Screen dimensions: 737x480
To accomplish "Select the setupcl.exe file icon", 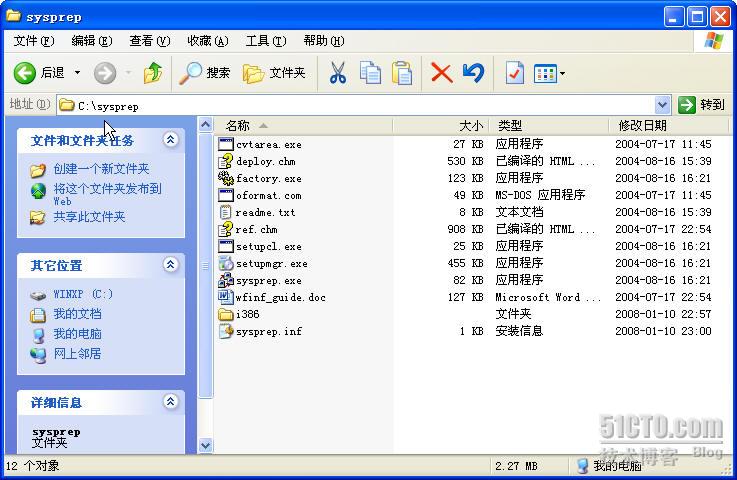I will (x=226, y=246).
